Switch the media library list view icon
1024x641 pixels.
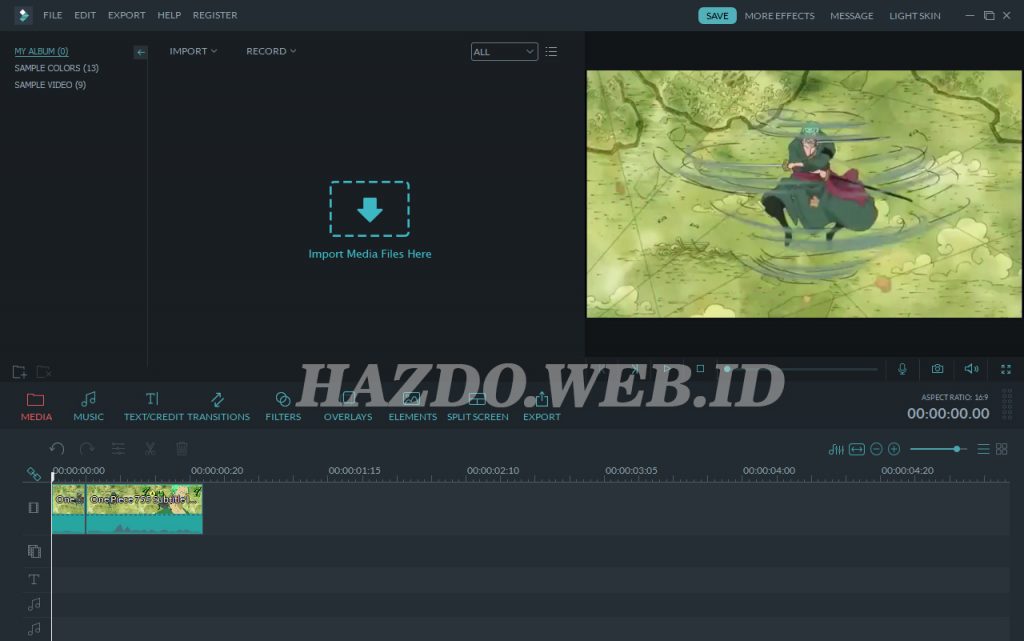[551, 52]
